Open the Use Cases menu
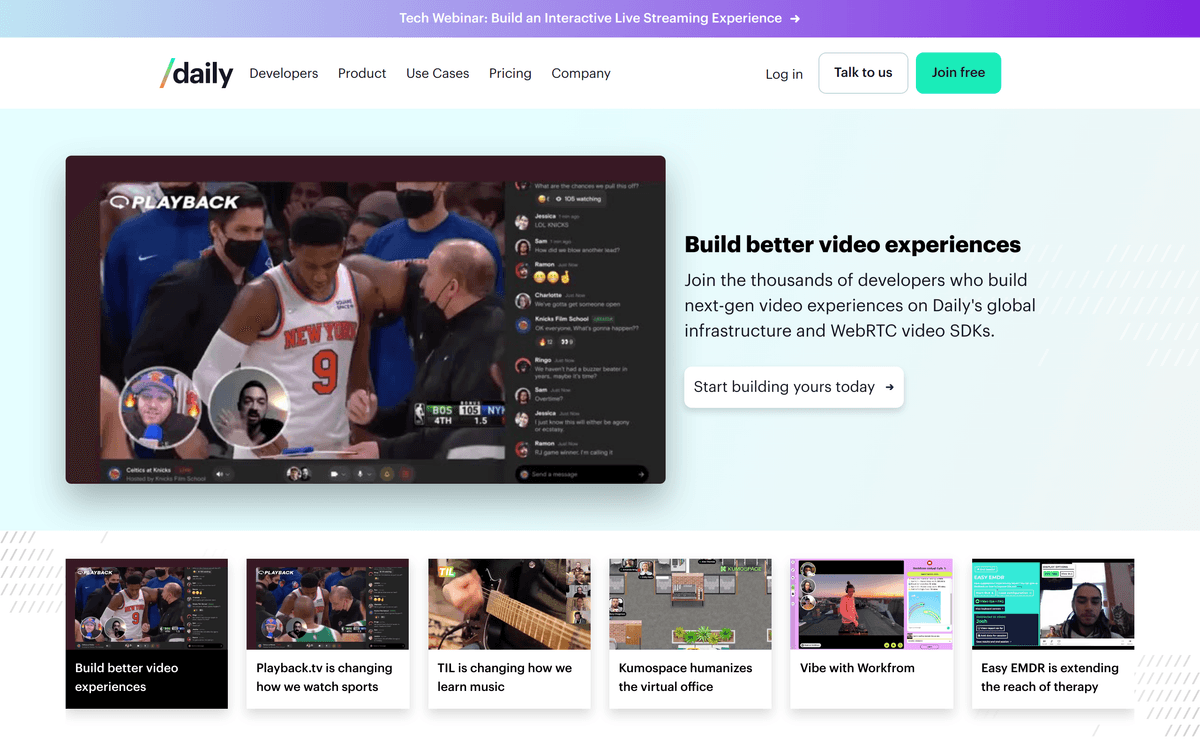This screenshot has height=750, width=1200. click(437, 73)
